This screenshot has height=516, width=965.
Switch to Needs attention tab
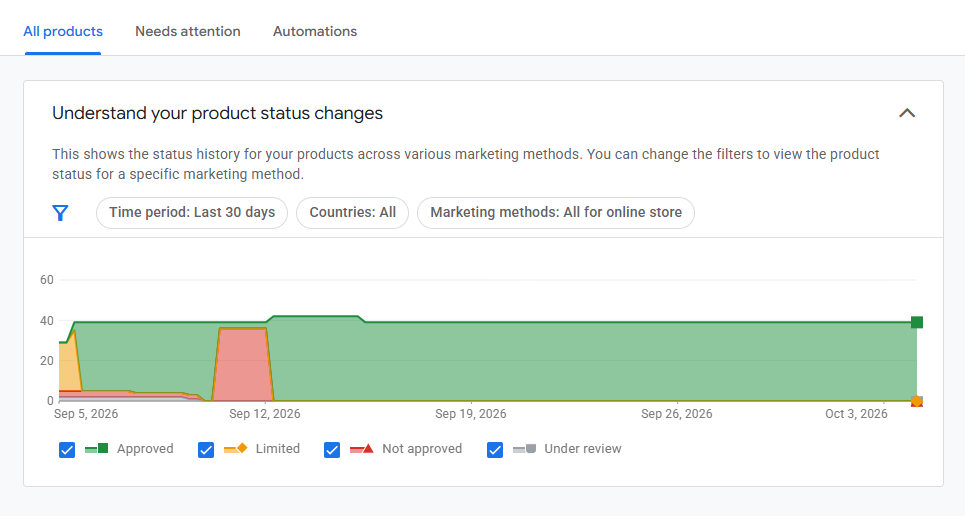pyautogui.click(x=188, y=31)
